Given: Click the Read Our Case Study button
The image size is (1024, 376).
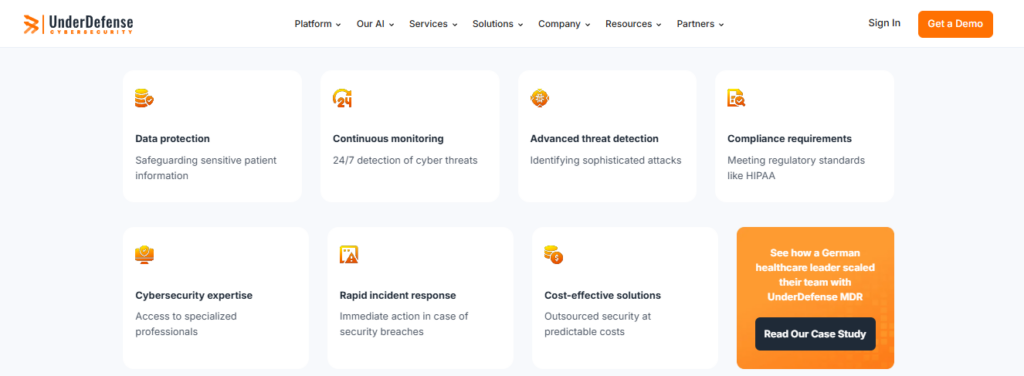Looking at the screenshot, I should [x=815, y=334].
